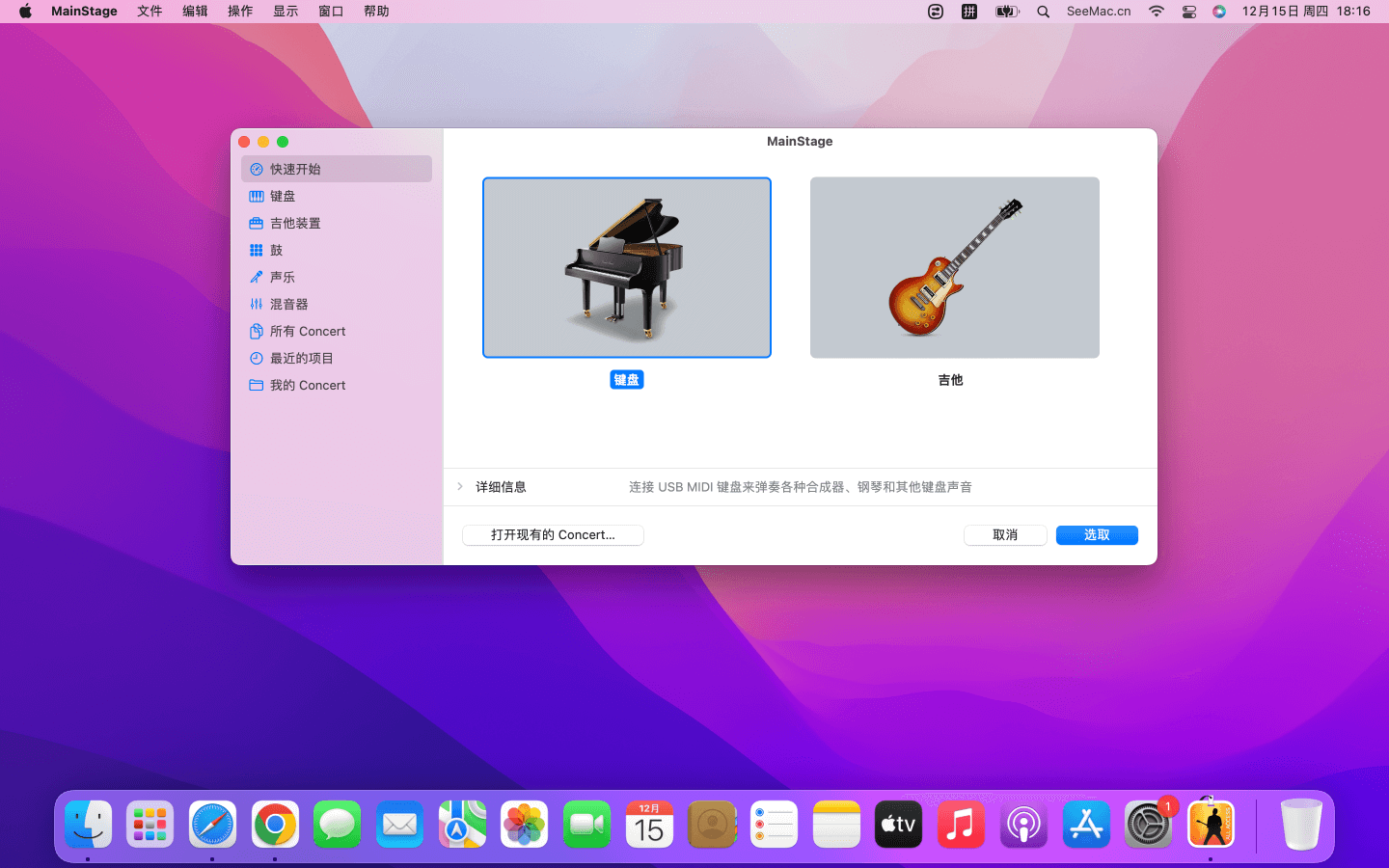This screenshot has height=868, width=1389.
Task: Click the MainStage icon in the Dock
Action: click(1211, 825)
